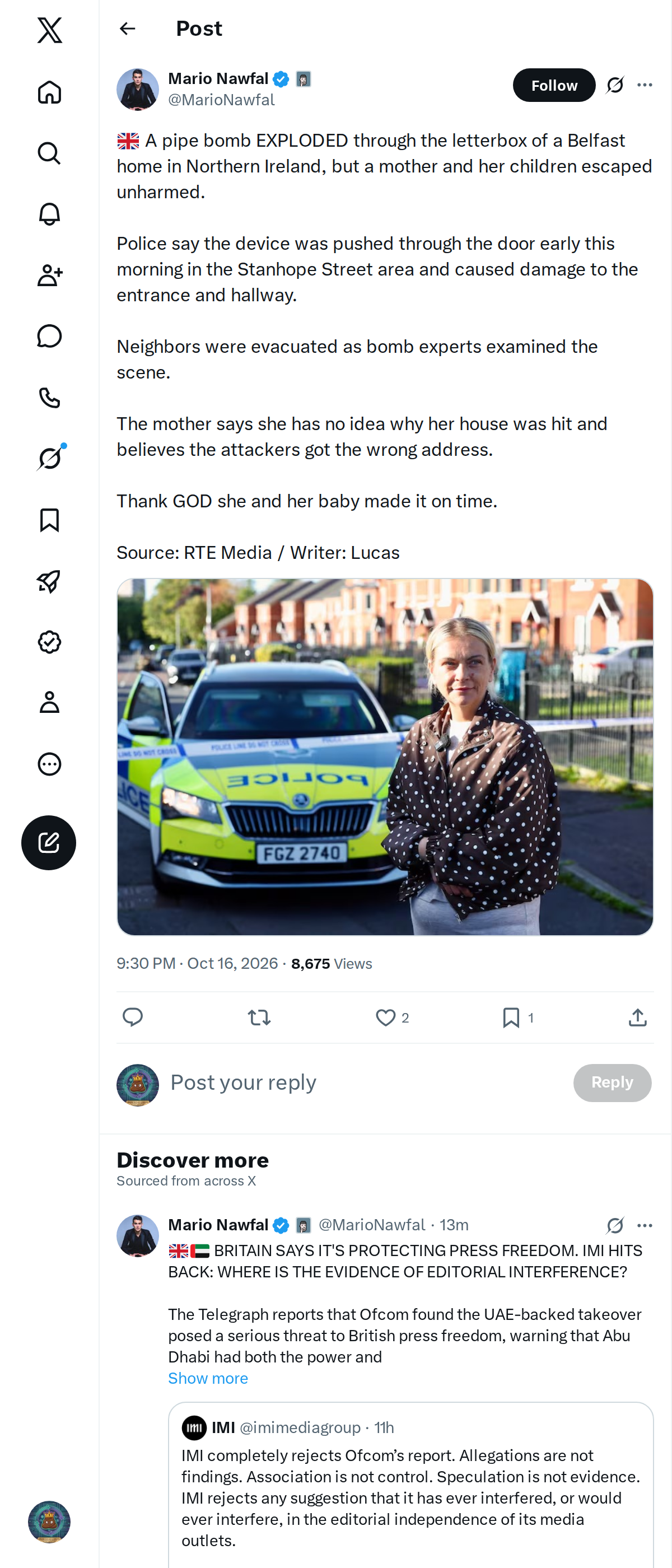Open Verified badge section in sidebar
672x1568 pixels.
coord(49,642)
